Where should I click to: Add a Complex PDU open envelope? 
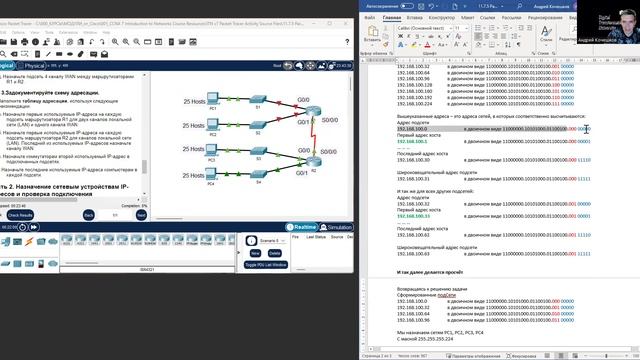point(104,54)
